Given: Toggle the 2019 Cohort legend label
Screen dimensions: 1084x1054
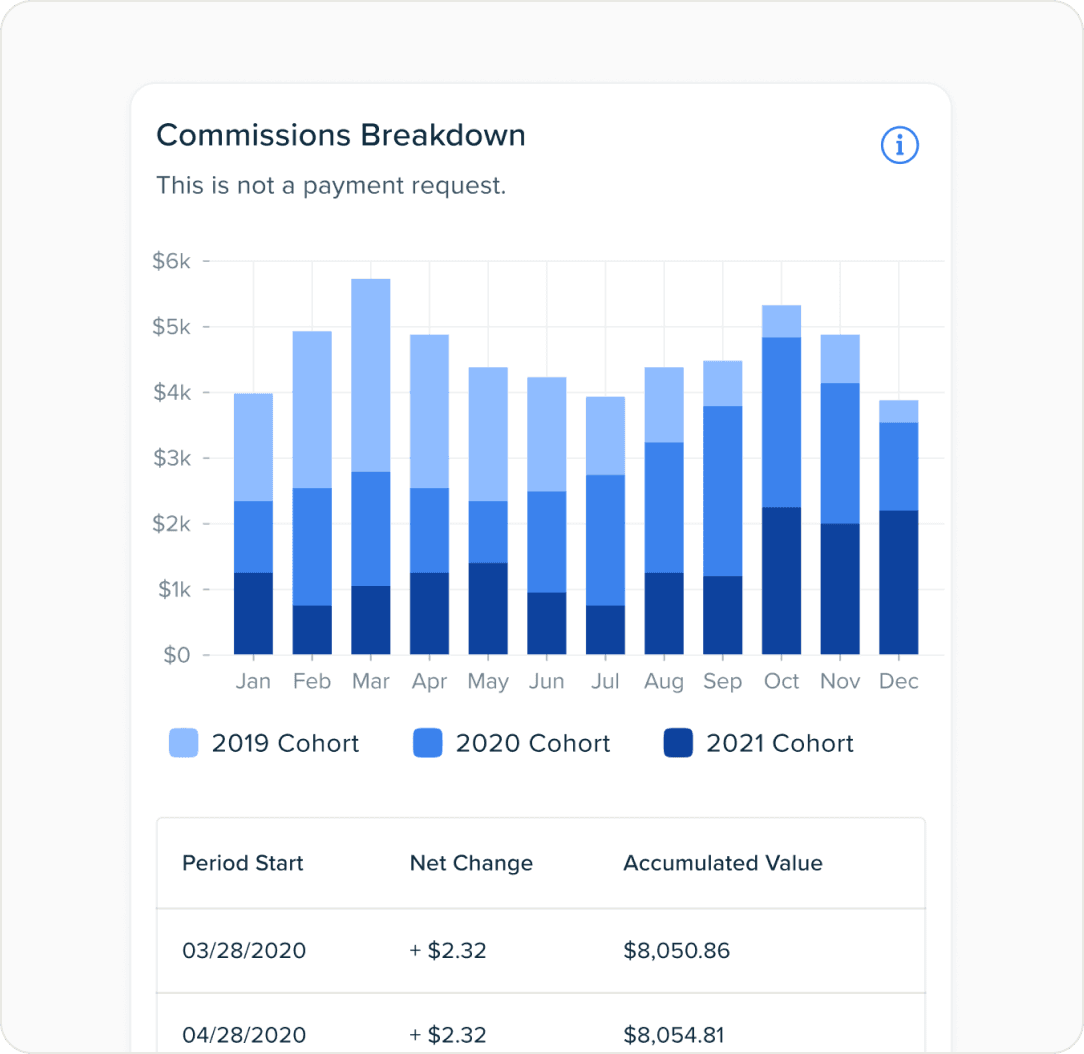Looking at the screenshot, I should [286, 744].
